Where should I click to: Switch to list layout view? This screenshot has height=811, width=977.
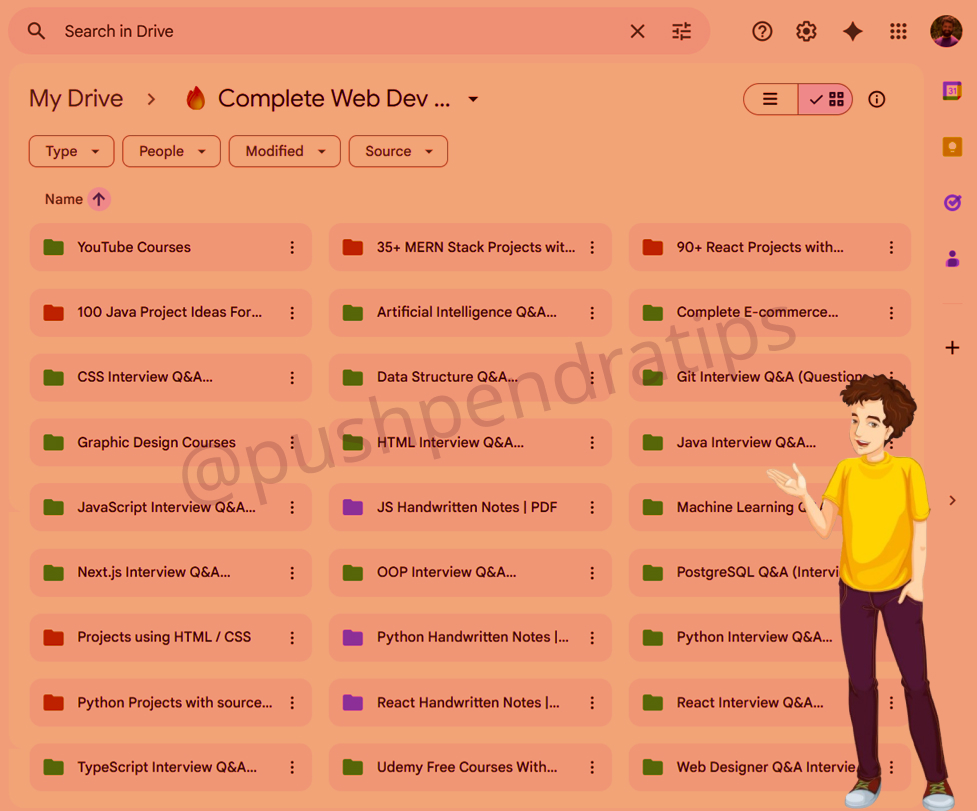(770, 99)
